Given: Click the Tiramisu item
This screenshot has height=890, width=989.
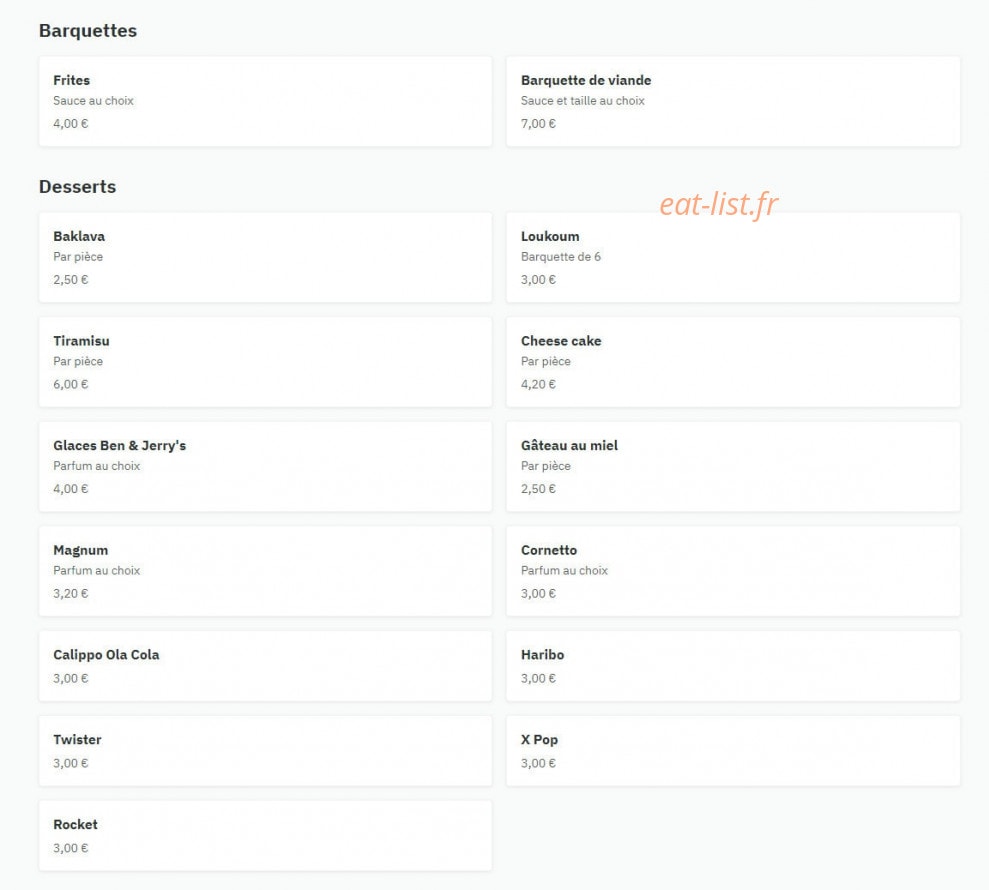Looking at the screenshot, I should [x=265, y=362].
